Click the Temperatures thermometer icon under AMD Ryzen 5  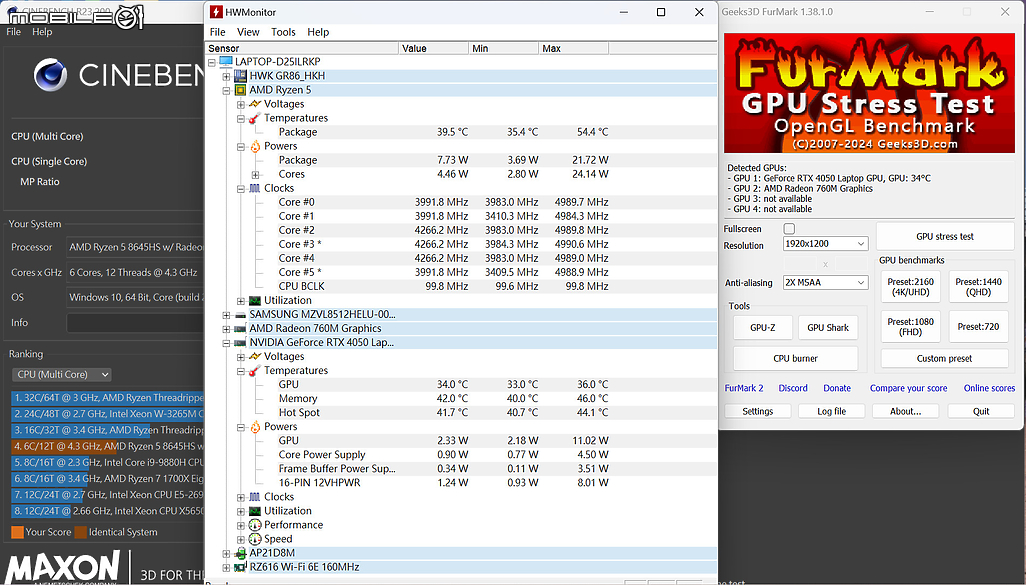coord(255,118)
